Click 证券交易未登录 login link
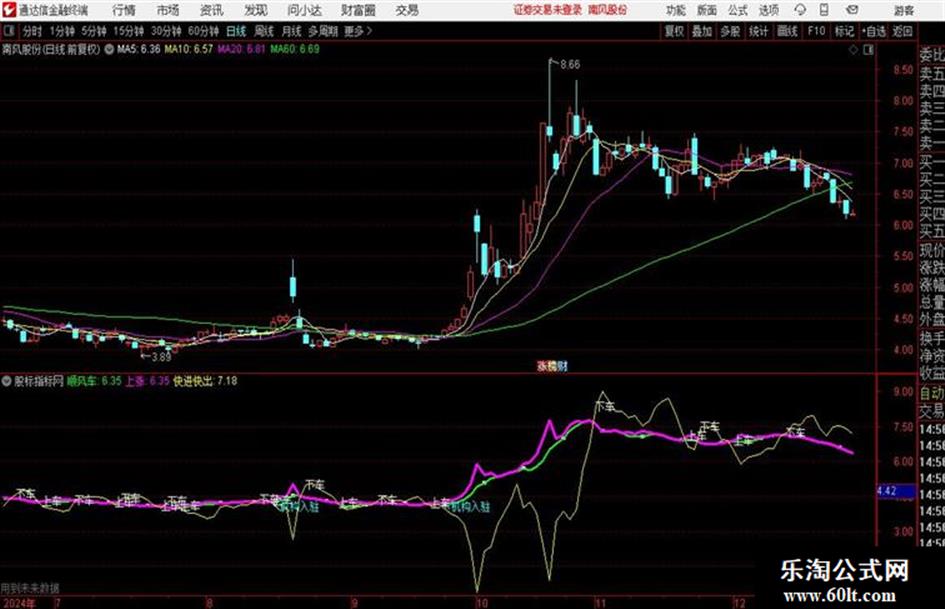The height and width of the screenshot is (609, 945). tap(548, 10)
